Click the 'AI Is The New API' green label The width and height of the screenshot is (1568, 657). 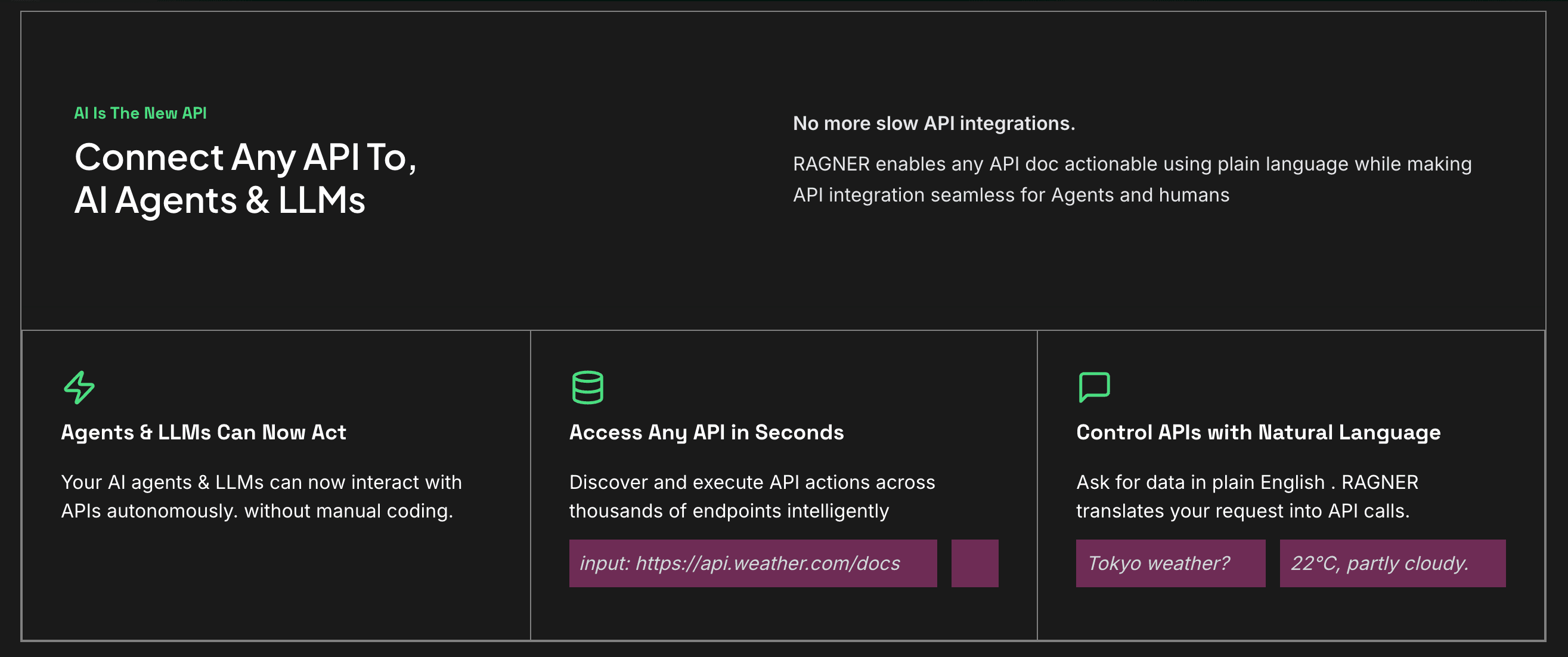[140, 113]
